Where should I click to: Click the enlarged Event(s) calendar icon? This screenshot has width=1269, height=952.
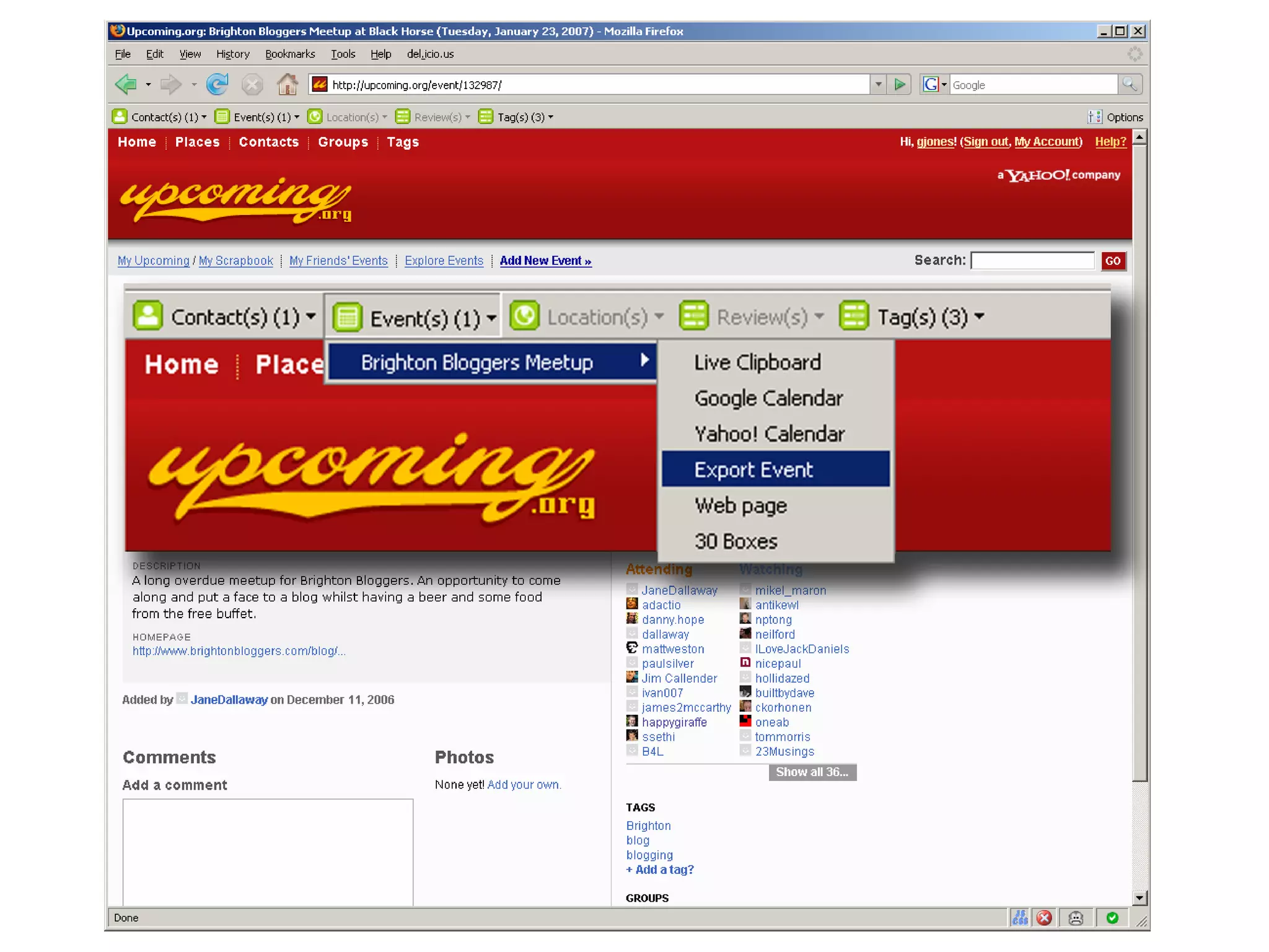pyautogui.click(x=347, y=317)
